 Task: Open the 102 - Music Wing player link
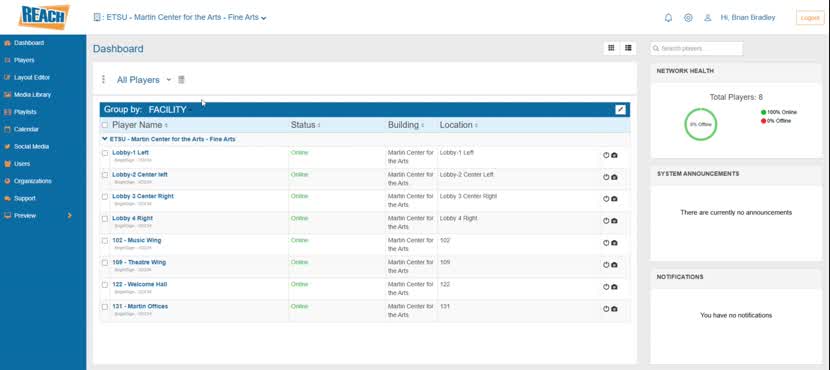click(137, 240)
